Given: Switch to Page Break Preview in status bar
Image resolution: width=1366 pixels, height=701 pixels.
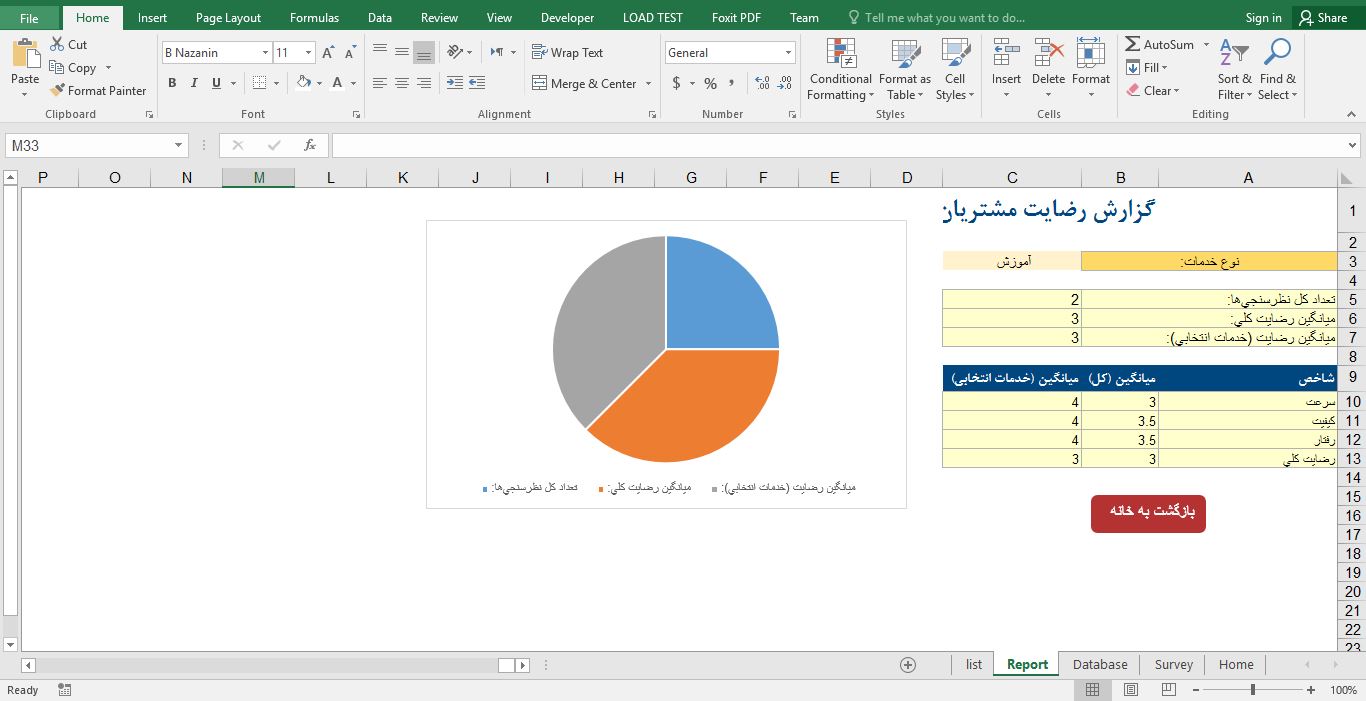Looking at the screenshot, I should click(1167, 690).
